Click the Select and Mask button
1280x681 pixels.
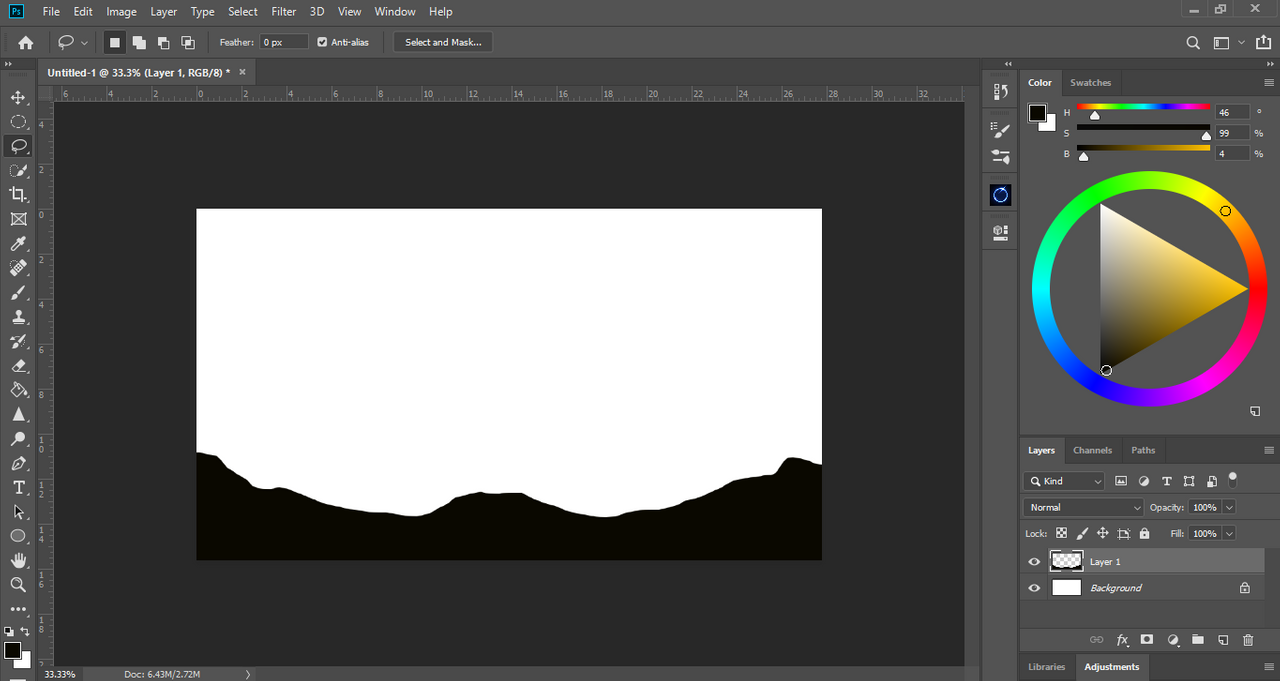pos(443,42)
